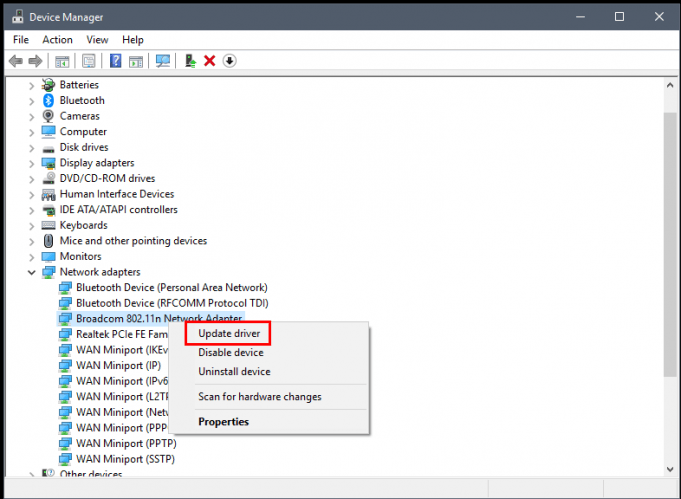Click the Update device driver toolbar icon

[x=190, y=61]
